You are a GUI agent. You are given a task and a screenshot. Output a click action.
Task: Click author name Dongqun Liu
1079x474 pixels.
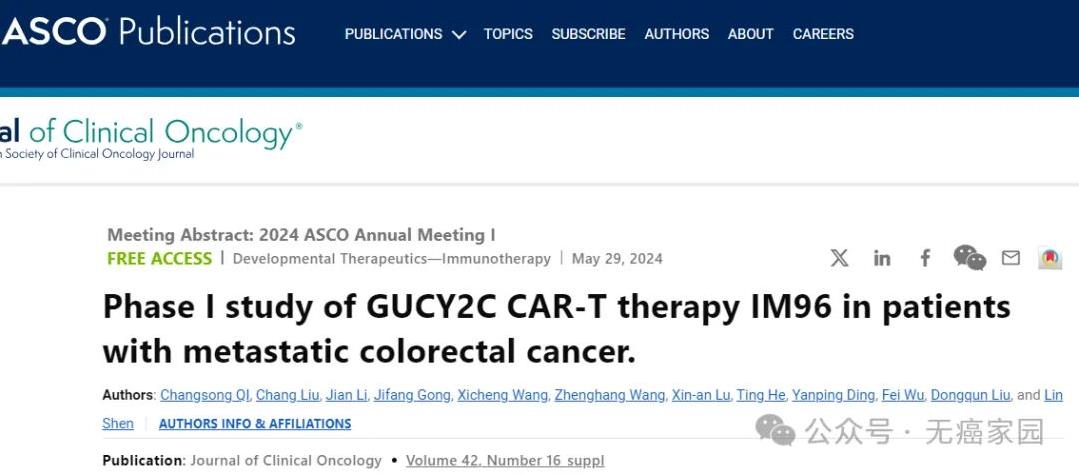971,395
